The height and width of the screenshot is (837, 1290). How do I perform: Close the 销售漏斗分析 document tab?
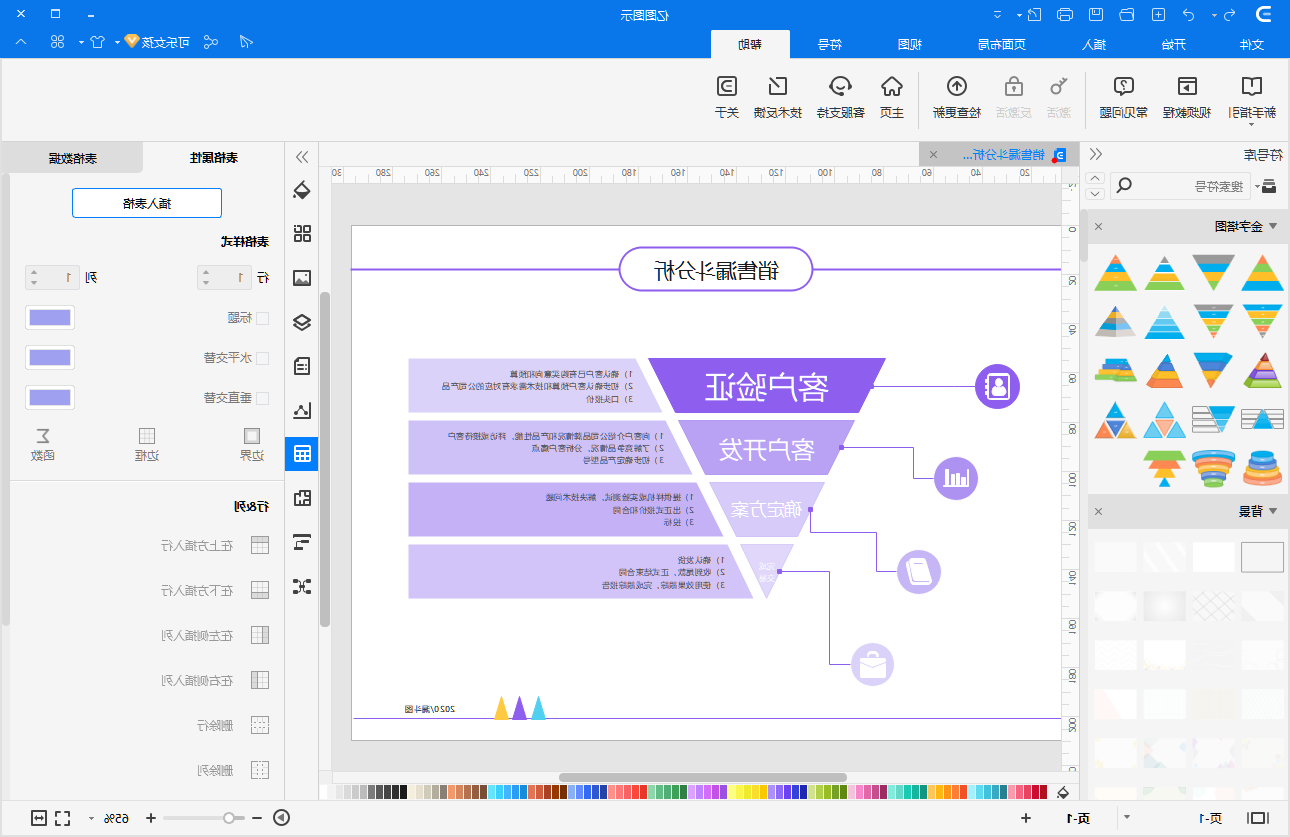[x=933, y=154]
